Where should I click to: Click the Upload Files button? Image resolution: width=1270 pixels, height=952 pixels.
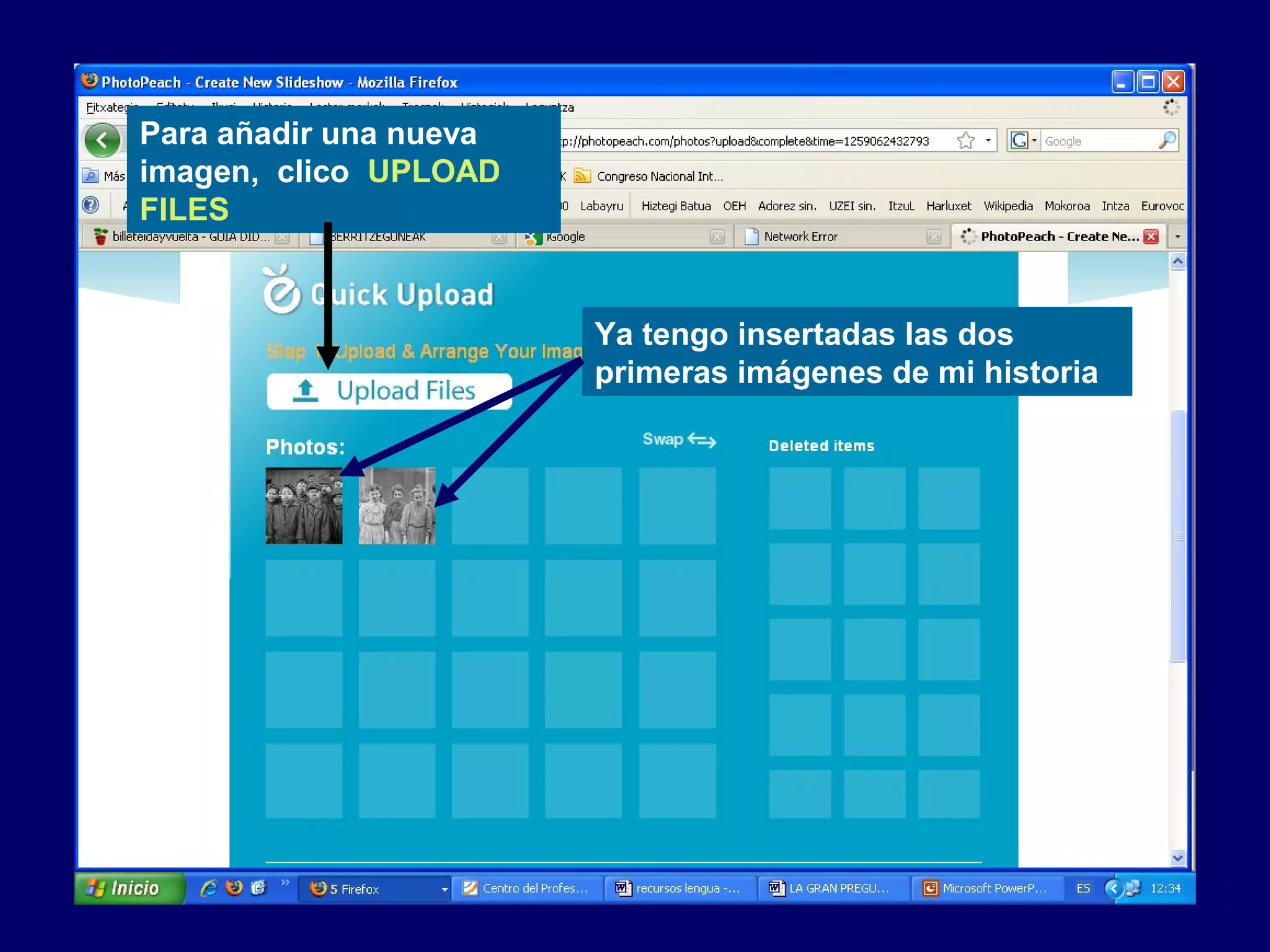click(x=389, y=391)
